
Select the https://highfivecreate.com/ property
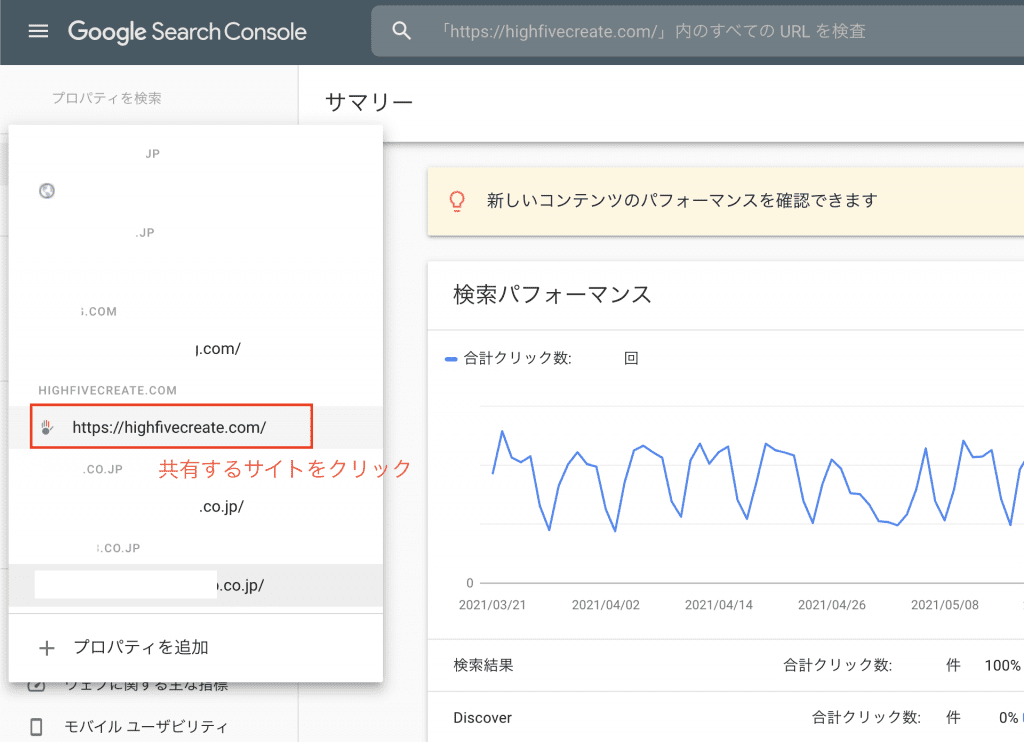196,427
